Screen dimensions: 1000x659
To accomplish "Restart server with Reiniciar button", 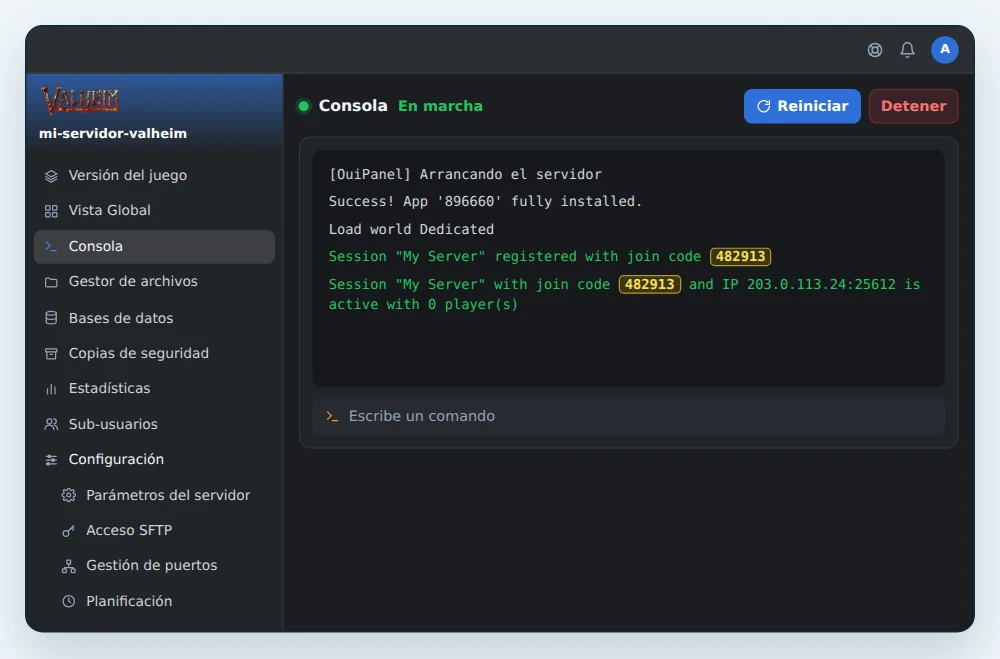I will coord(802,106).
